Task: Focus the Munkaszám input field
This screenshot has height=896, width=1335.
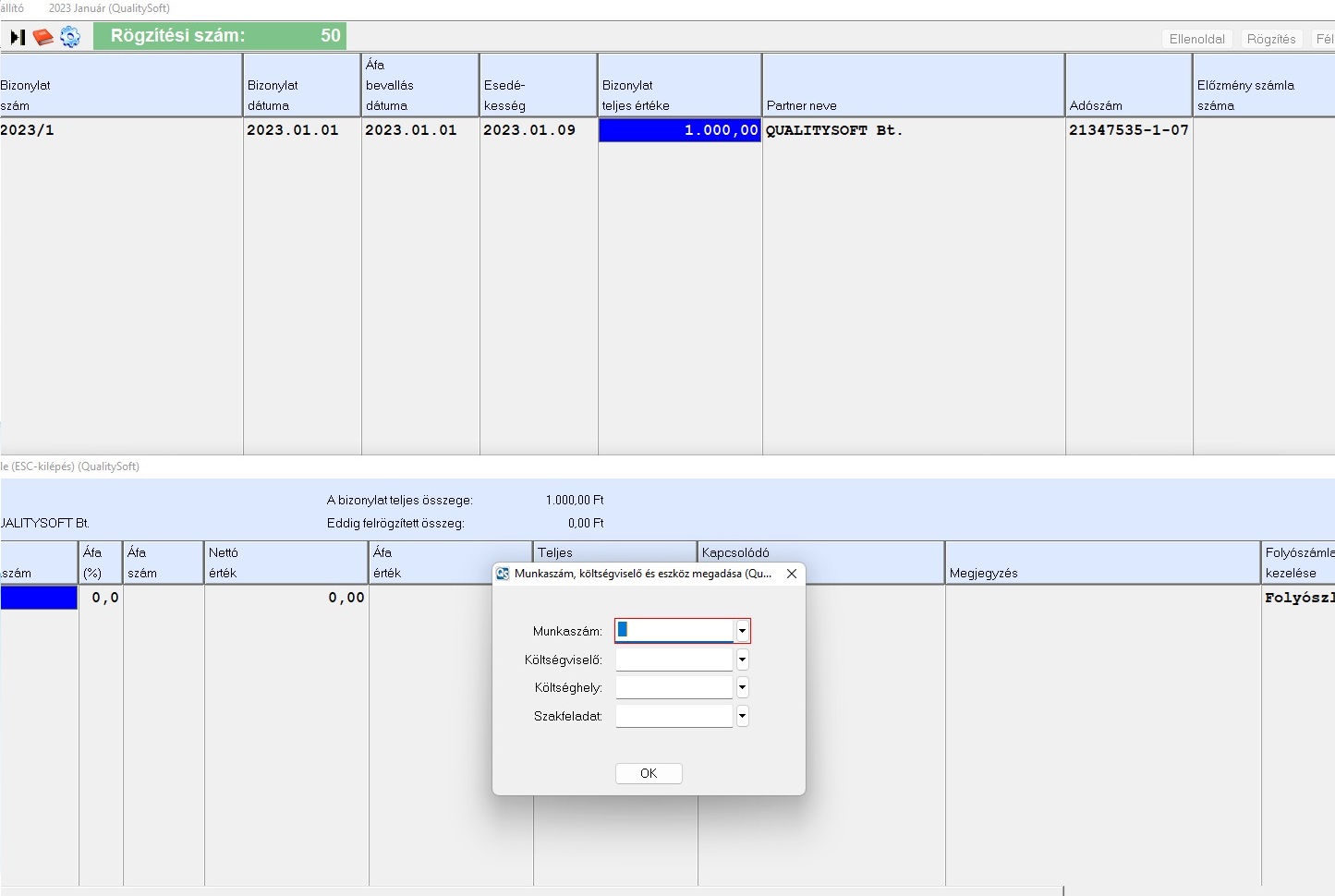Action: tap(674, 631)
